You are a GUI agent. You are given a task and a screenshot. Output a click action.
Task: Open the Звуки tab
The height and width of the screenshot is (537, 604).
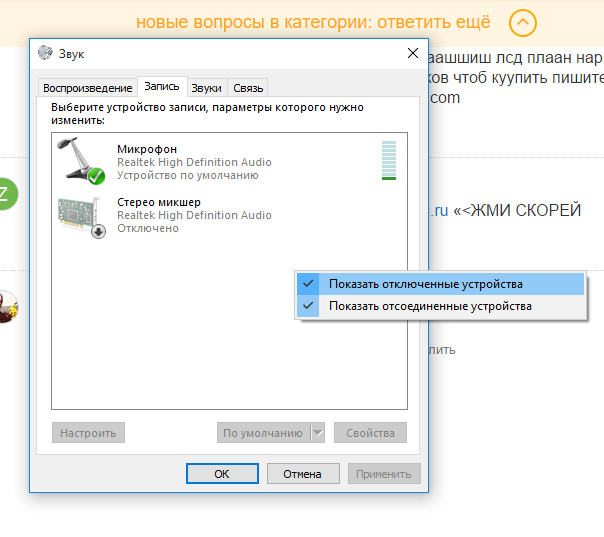click(x=207, y=88)
